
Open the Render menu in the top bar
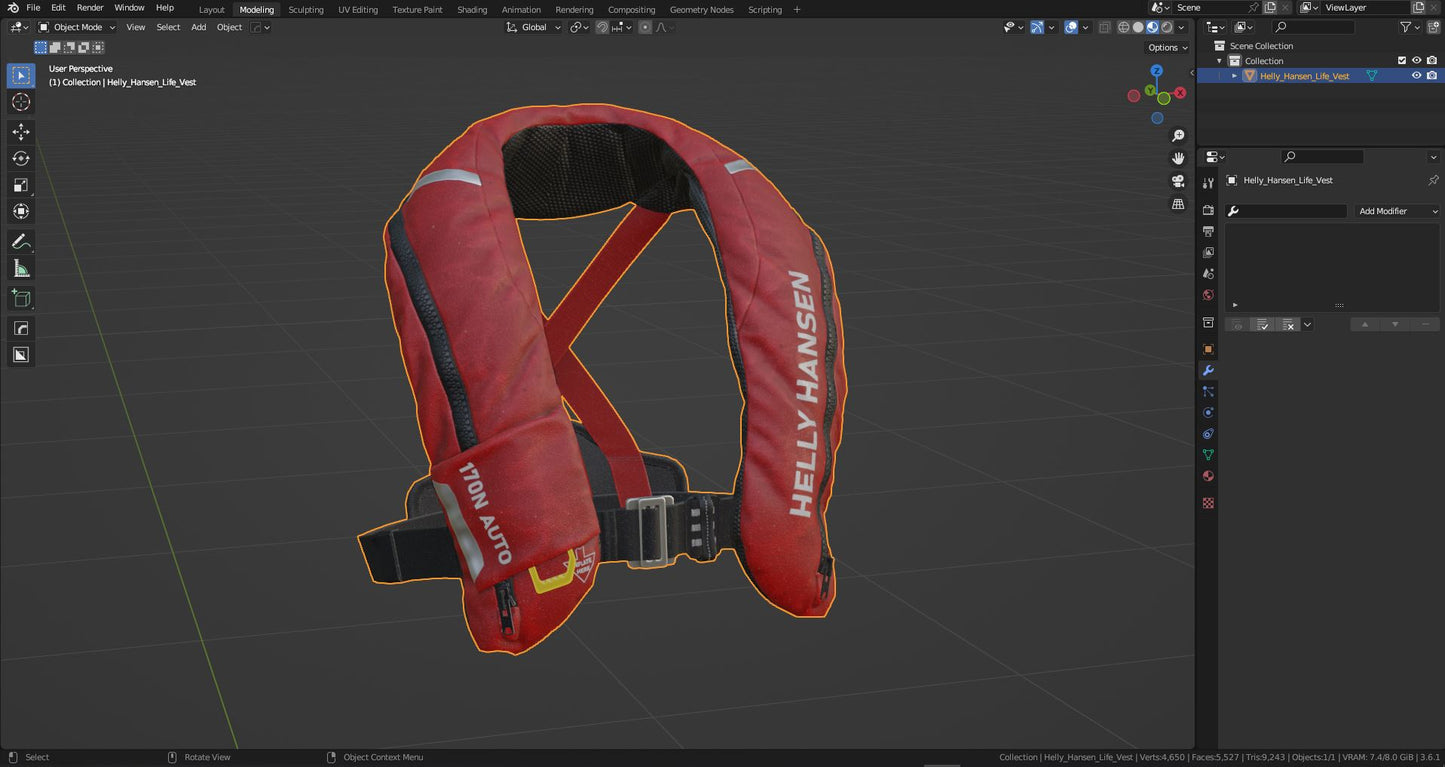pyautogui.click(x=90, y=7)
